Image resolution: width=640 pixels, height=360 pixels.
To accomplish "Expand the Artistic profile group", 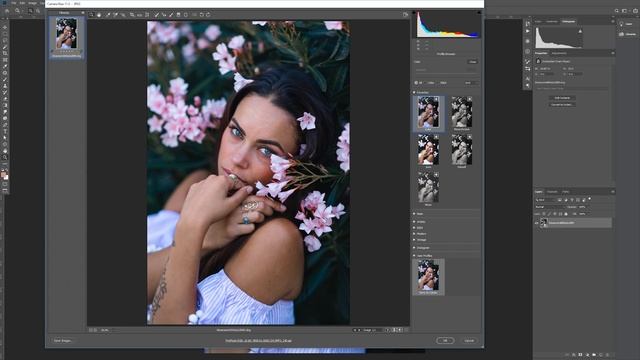I will coord(414,222).
